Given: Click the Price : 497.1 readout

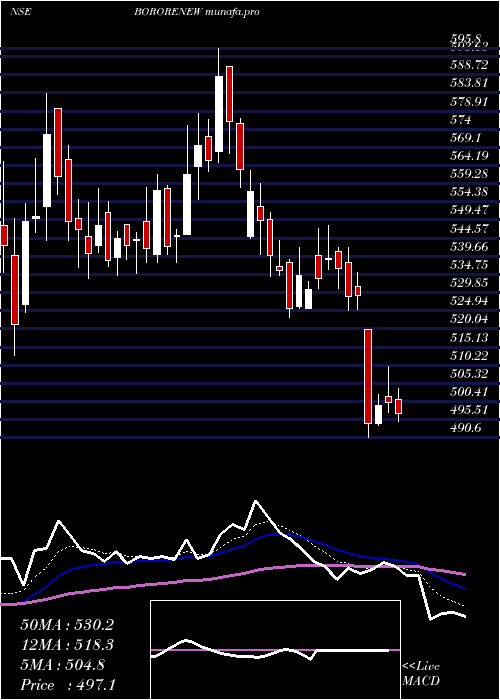Looking at the screenshot, I should pyautogui.click(x=67, y=685).
